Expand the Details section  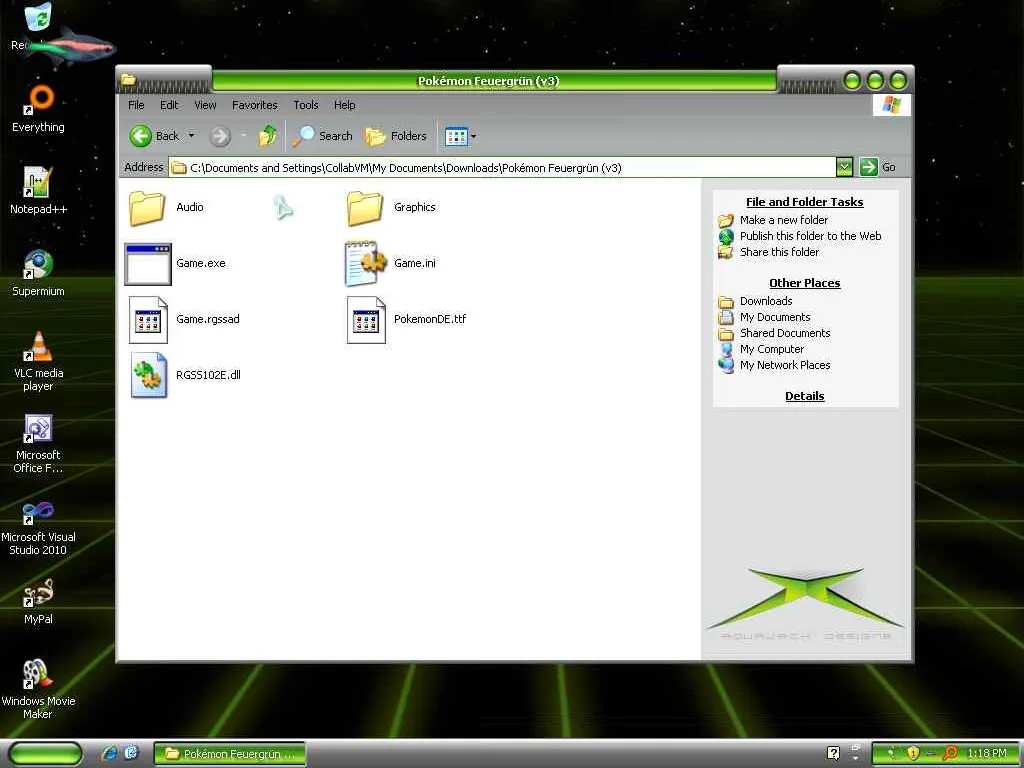[x=805, y=396]
